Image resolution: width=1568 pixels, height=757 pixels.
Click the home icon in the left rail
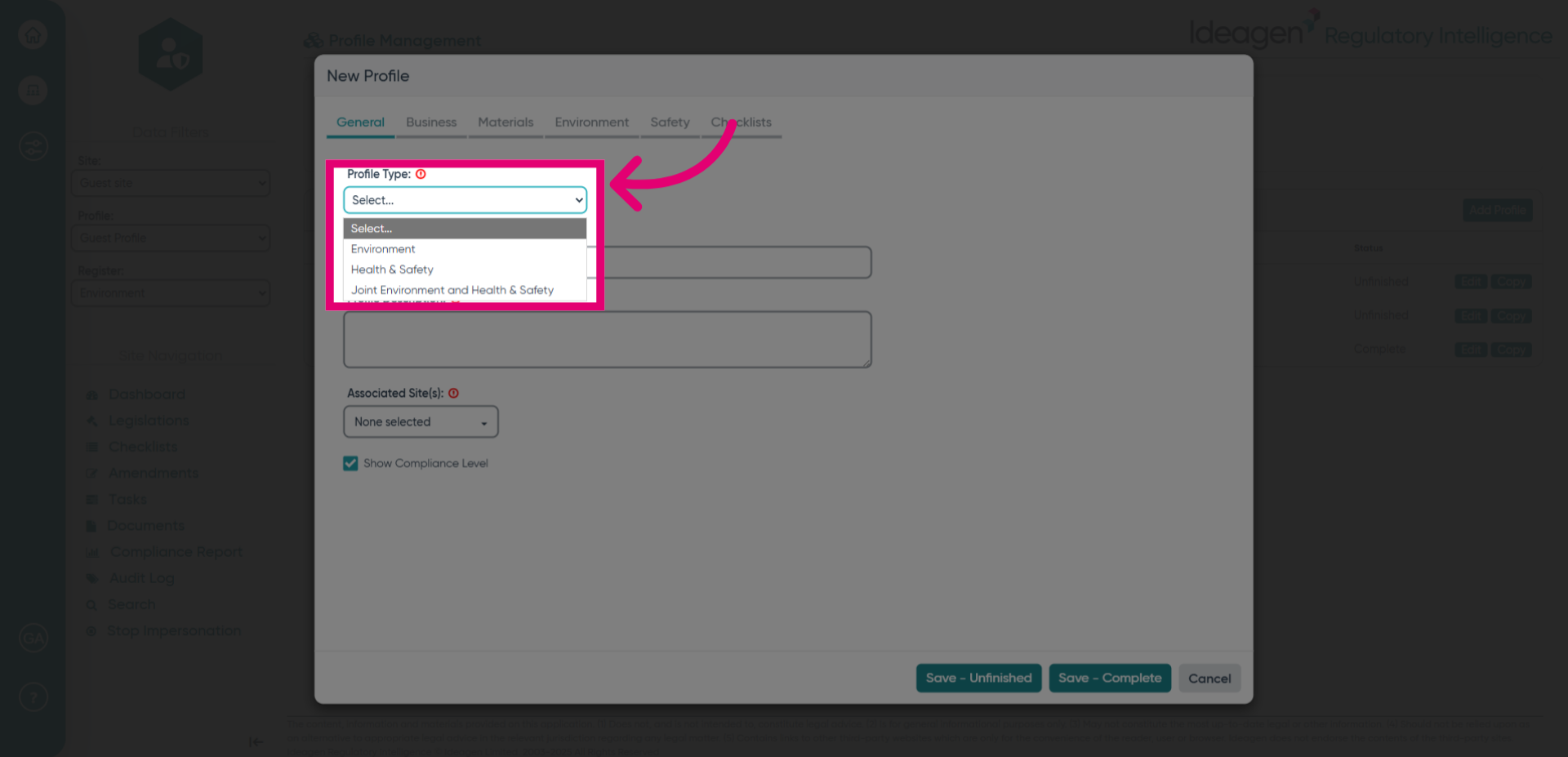33,35
